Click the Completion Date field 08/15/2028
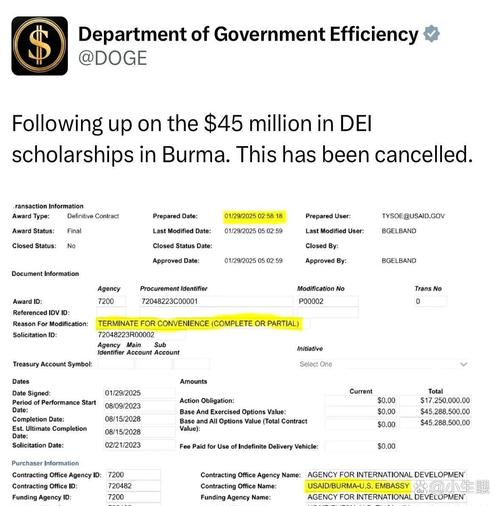 [x=139, y=419]
